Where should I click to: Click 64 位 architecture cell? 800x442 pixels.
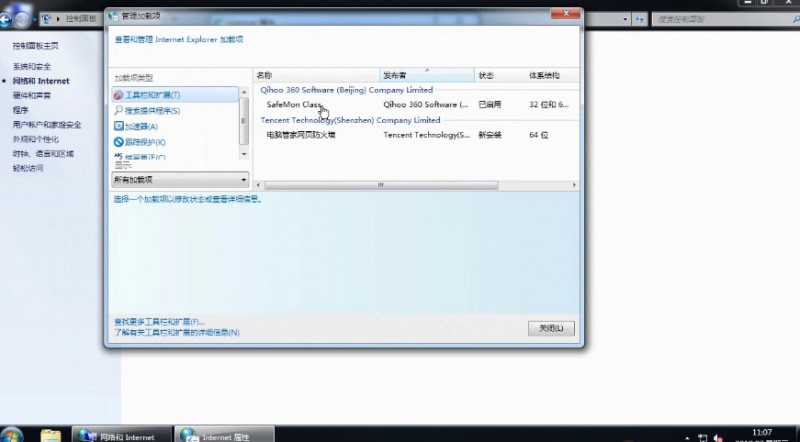pyautogui.click(x=539, y=135)
